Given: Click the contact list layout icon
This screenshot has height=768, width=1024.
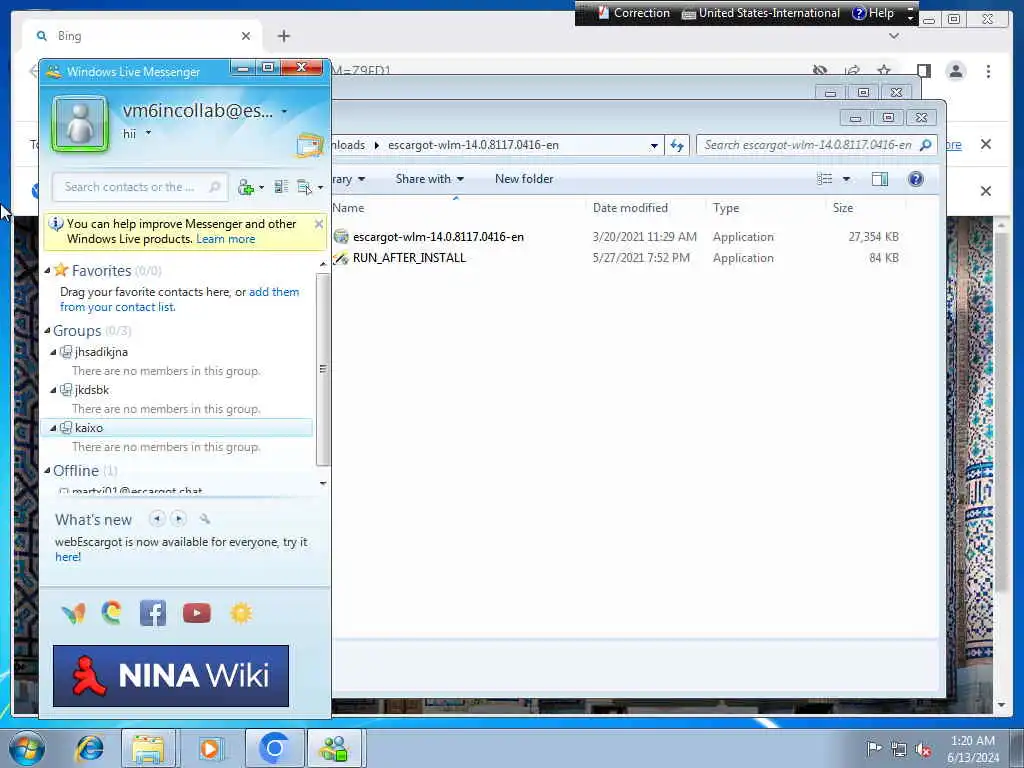Looking at the screenshot, I should pos(281,187).
